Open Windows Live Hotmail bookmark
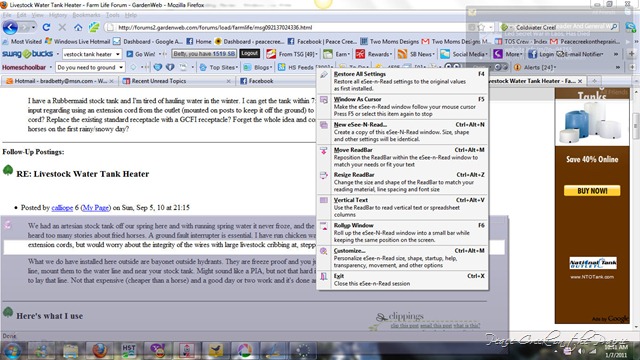Screen dimensions: 640x360 (x=78, y=42)
